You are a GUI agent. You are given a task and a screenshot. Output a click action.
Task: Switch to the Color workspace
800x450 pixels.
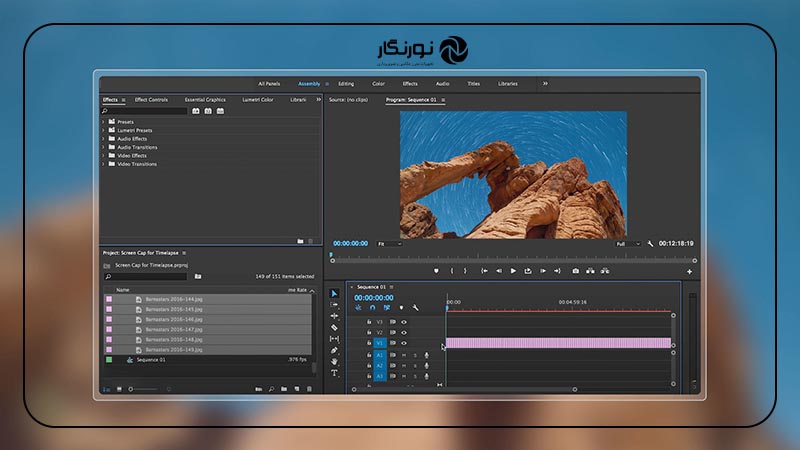pos(378,84)
